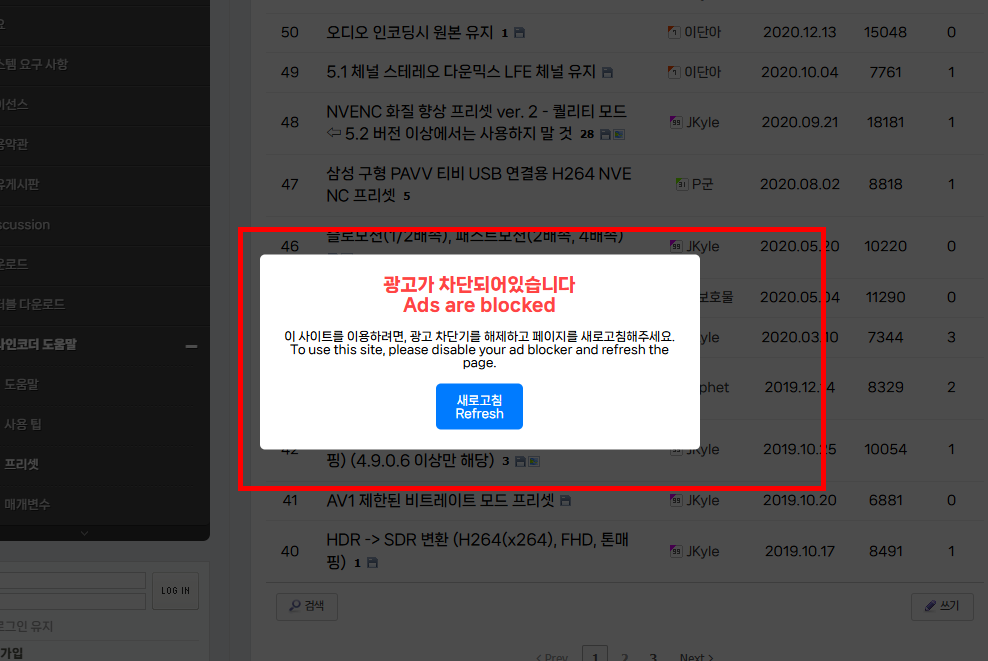Go to page 3 in the pagination
This screenshot has width=988, height=661.
point(652,658)
